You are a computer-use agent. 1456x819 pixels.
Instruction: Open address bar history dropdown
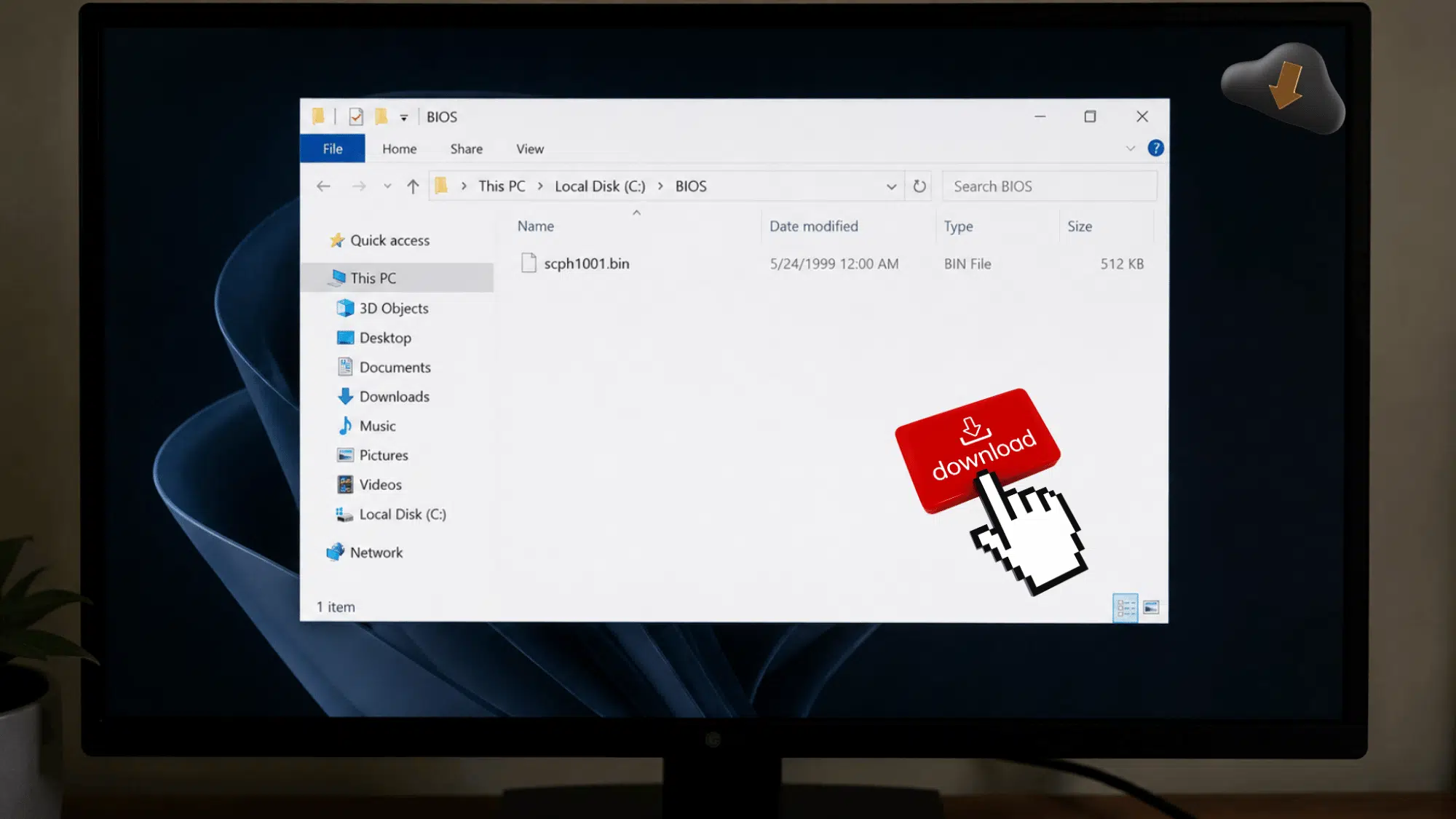[x=891, y=187]
